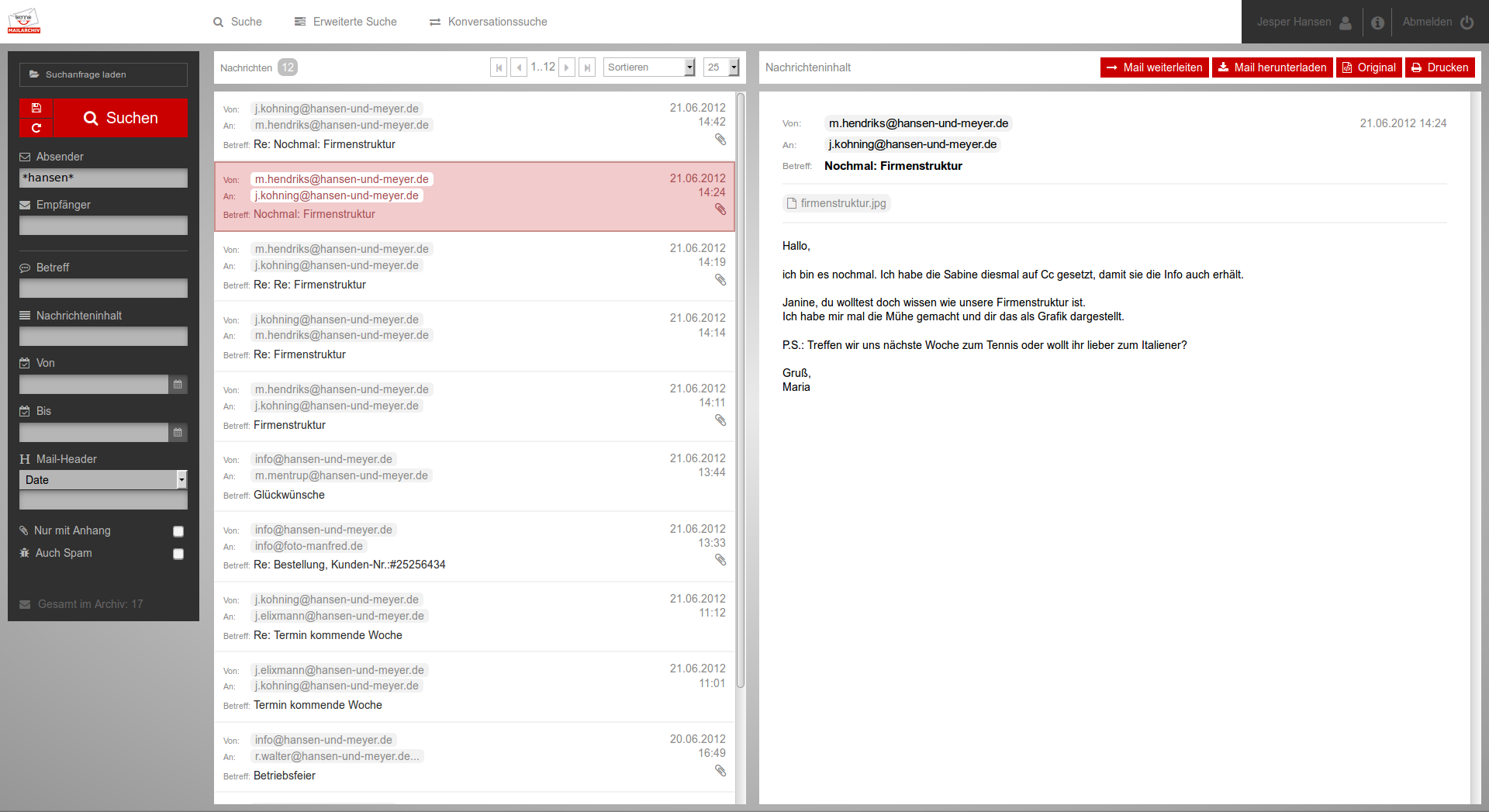The width and height of the screenshot is (1489, 812).
Task: Click the reset search refresh icon
Action: click(x=36, y=128)
